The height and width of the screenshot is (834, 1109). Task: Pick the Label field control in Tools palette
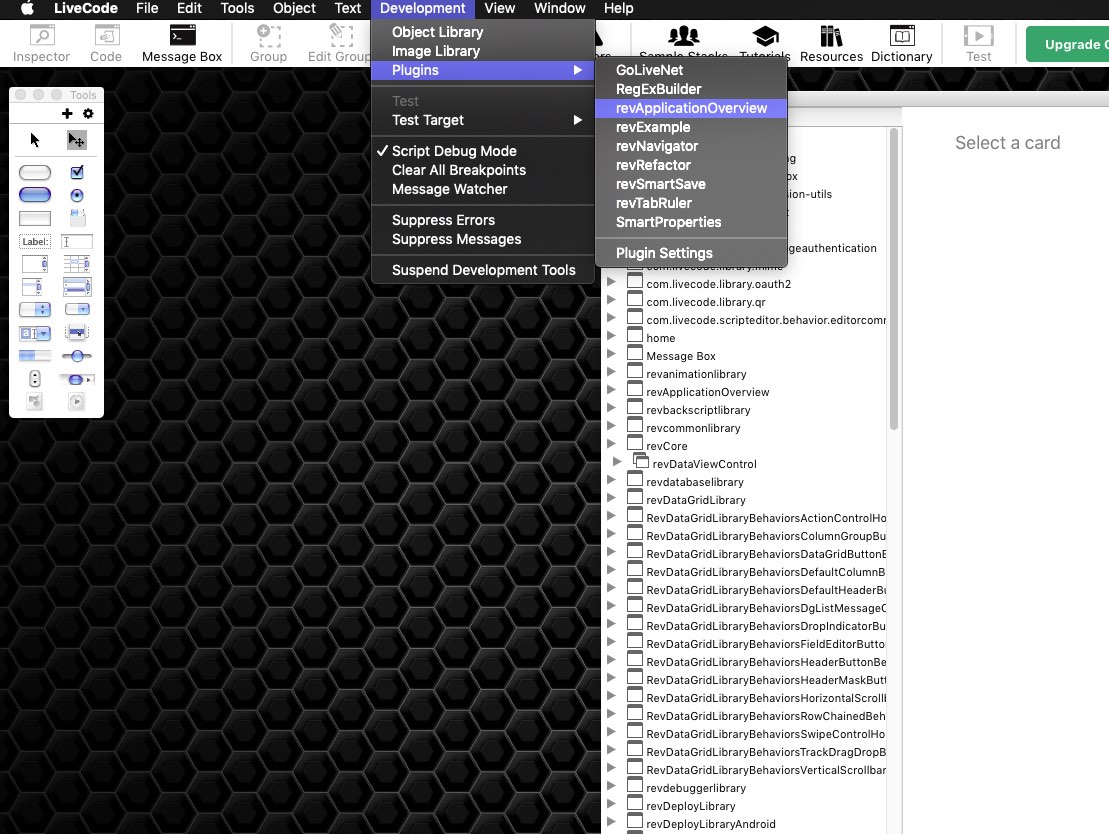[34, 242]
